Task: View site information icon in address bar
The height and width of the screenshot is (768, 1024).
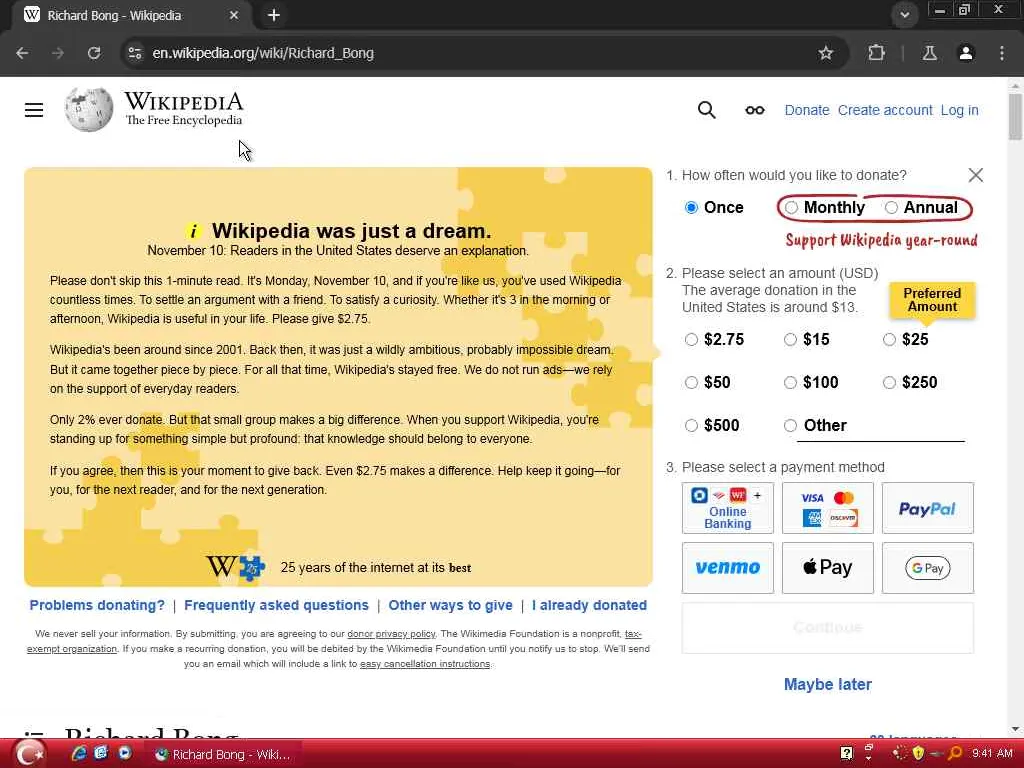Action: coord(135,53)
